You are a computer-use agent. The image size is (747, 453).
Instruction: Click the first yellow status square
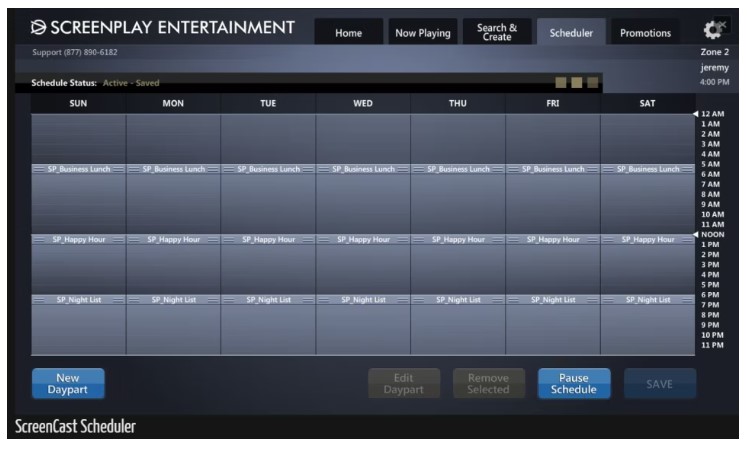pyautogui.click(x=561, y=83)
